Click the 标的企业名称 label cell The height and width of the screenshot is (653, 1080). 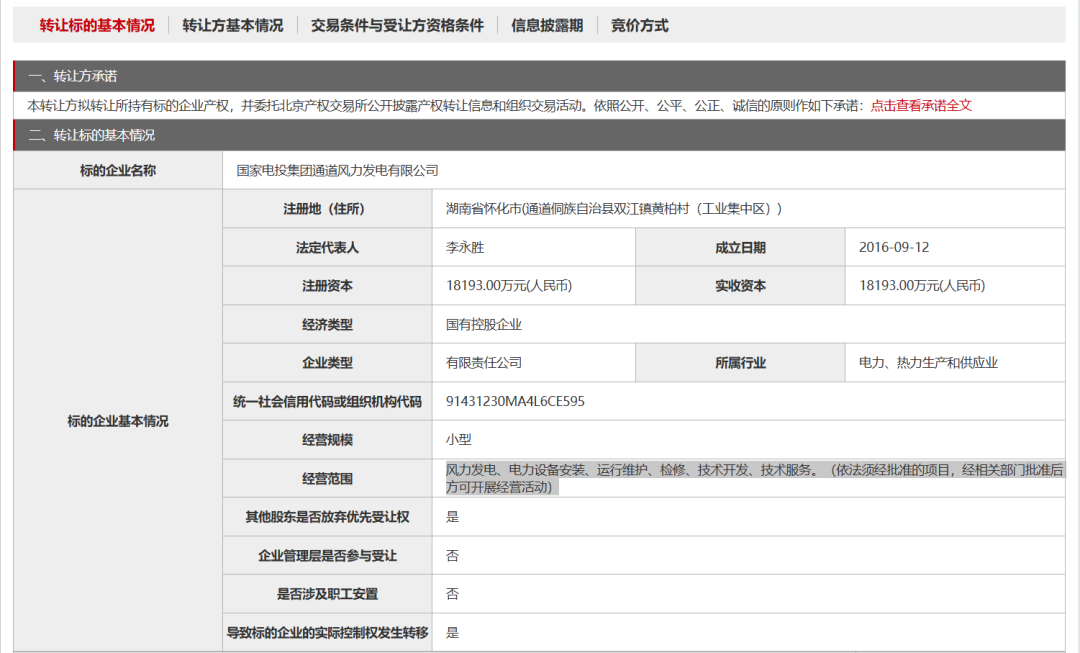point(118,170)
